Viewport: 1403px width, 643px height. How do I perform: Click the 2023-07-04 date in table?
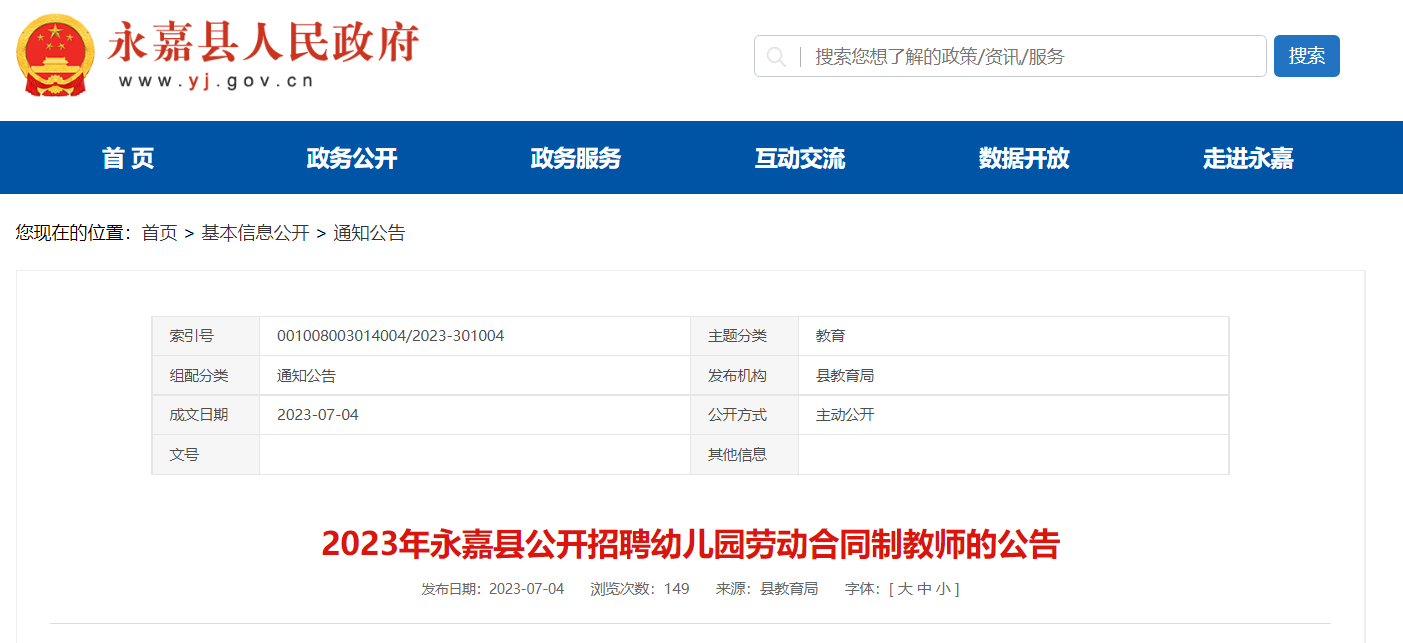click(317, 415)
